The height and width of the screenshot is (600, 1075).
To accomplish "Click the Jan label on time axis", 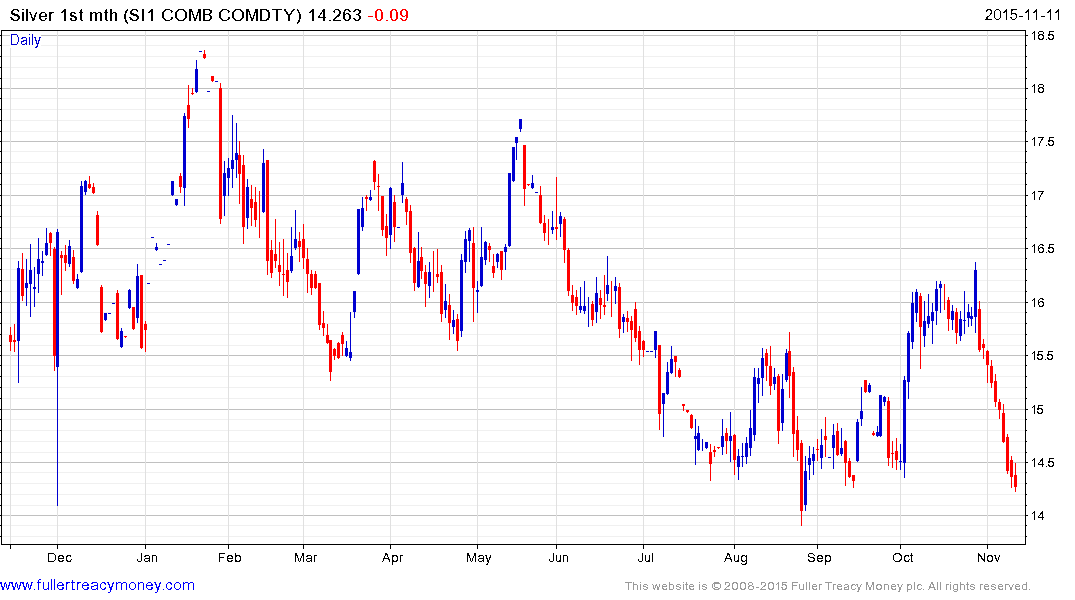I will click(x=147, y=557).
